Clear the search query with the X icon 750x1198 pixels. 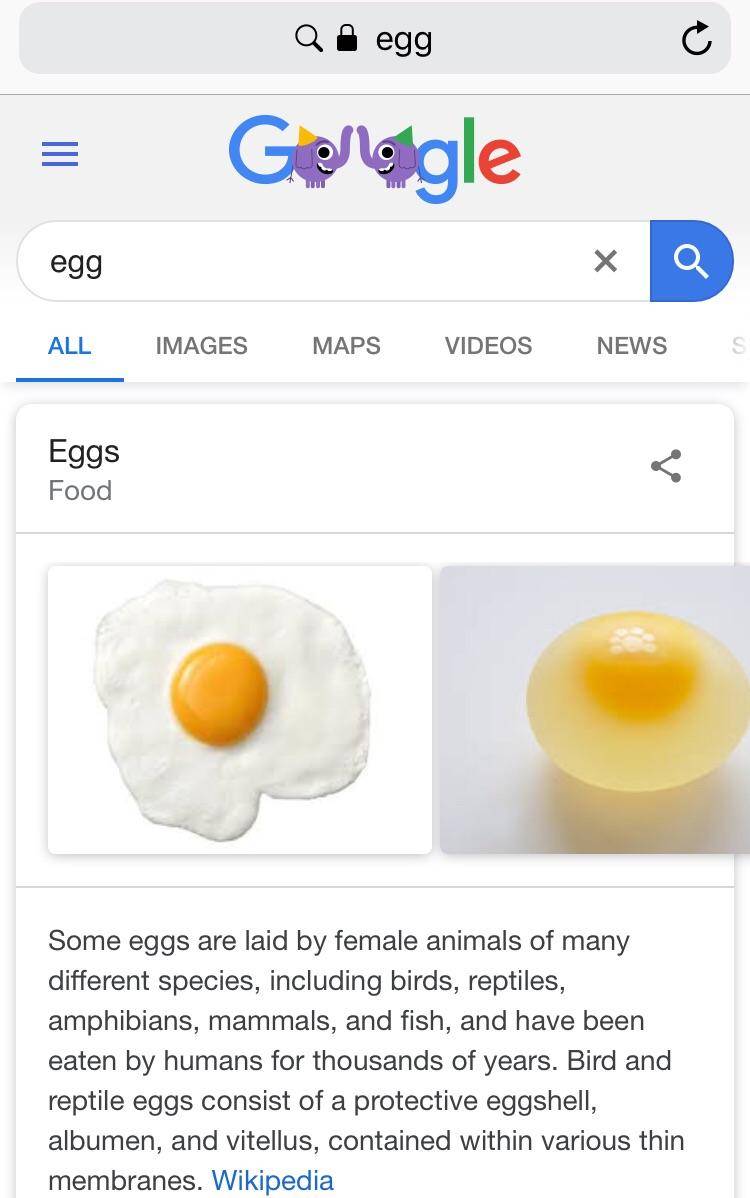point(605,261)
